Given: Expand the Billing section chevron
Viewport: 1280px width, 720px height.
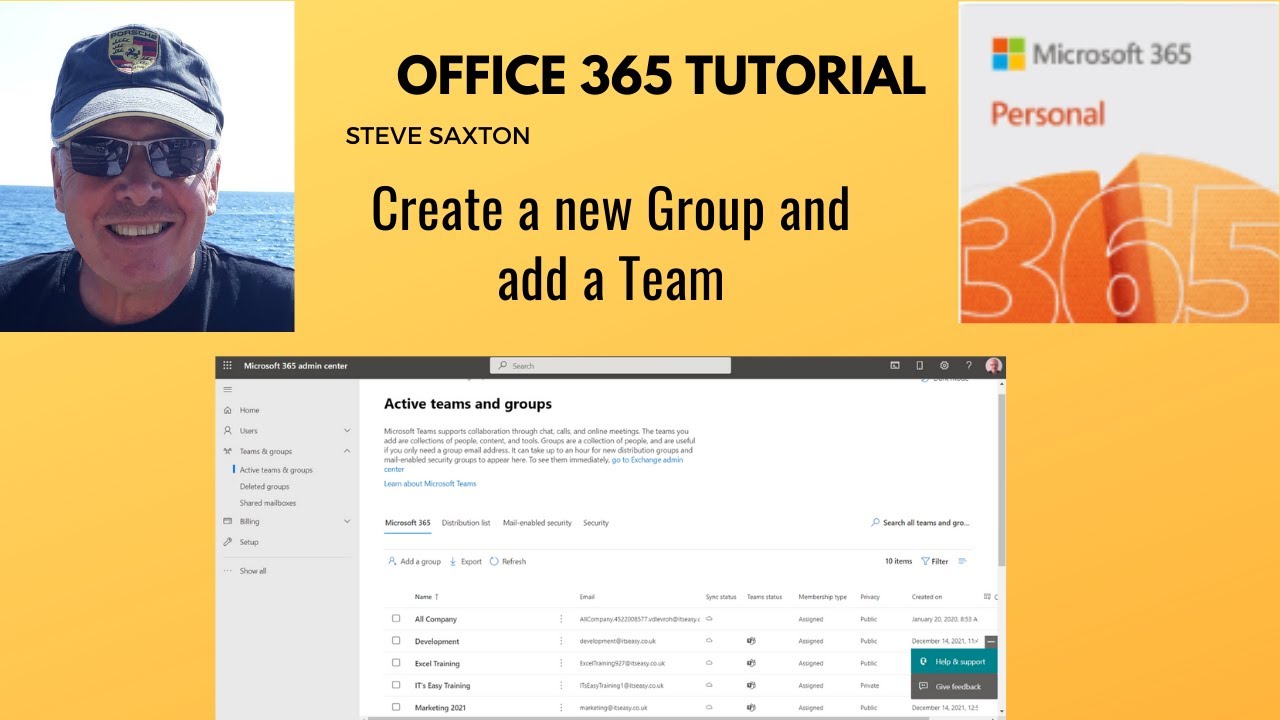Looking at the screenshot, I should pyautogui.click(x=347, y=521).
